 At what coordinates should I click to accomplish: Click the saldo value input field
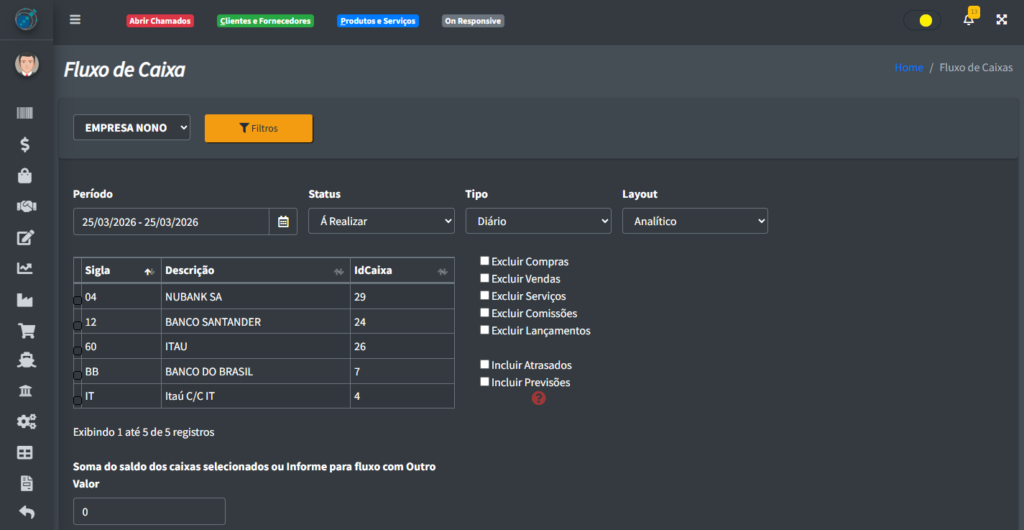point(149,511)
